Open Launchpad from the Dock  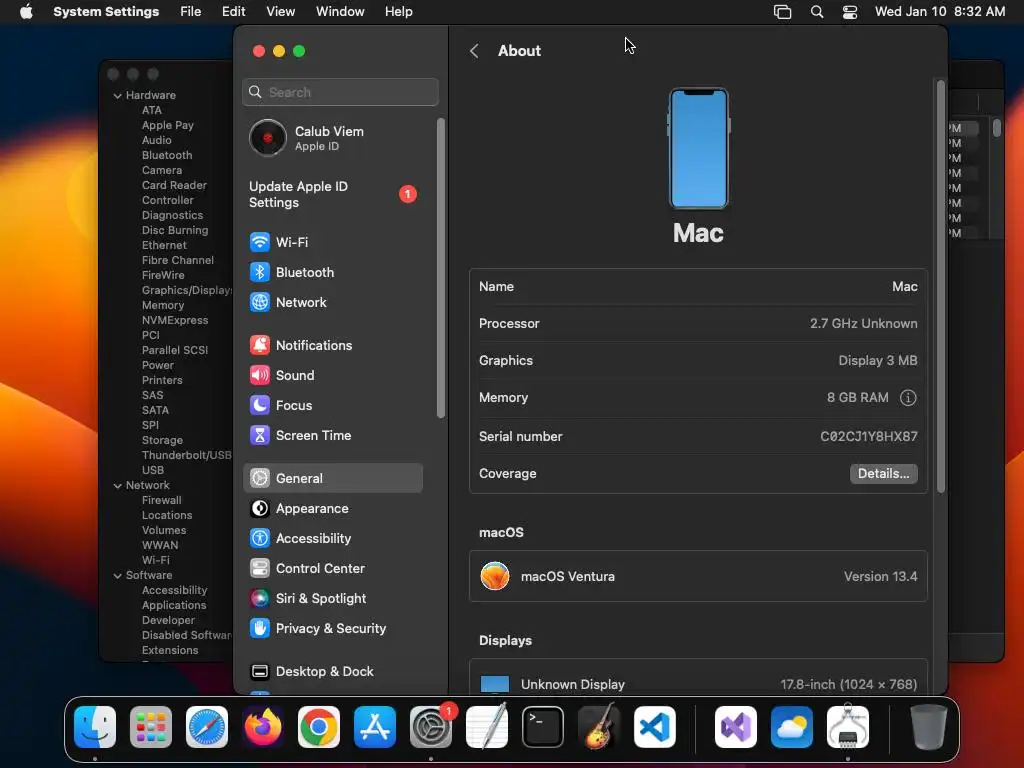151,727
